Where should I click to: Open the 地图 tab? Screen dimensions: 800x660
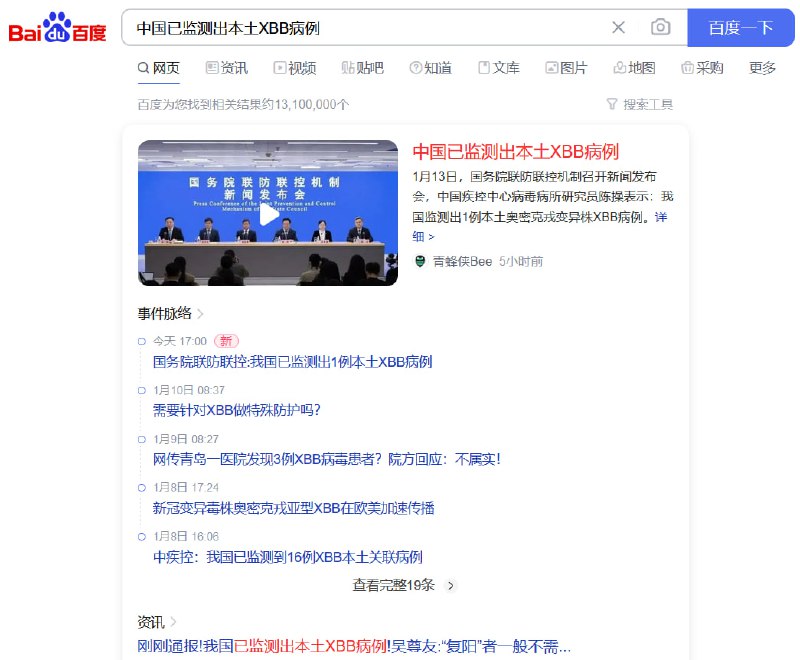point(634,68)
